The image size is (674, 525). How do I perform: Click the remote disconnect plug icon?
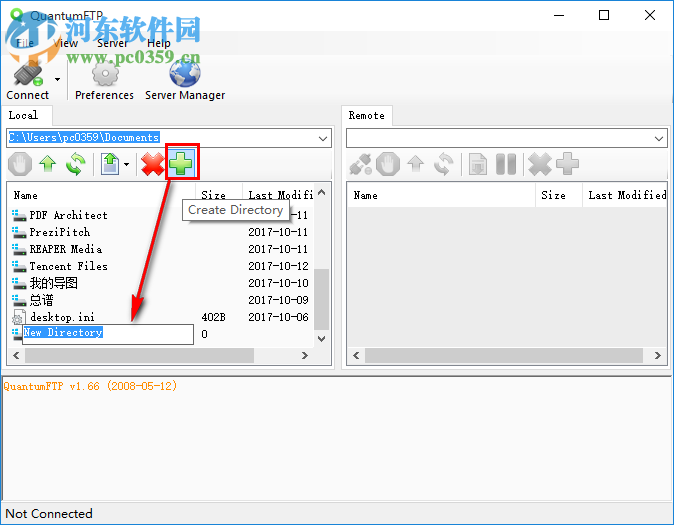point(360,164)
